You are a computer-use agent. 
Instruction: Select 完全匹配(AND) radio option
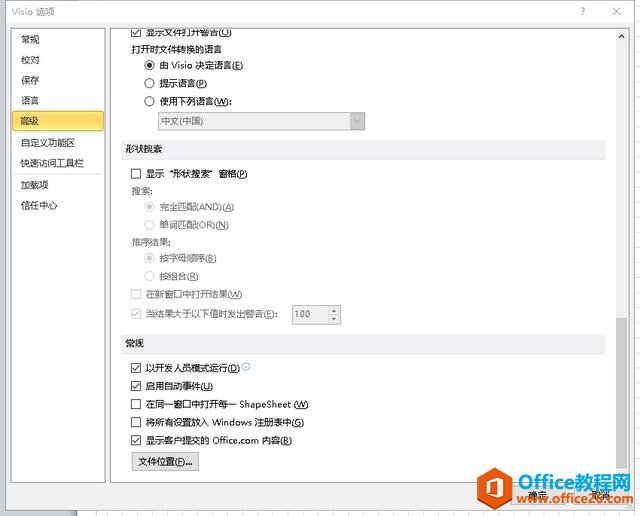[x=149, y=207]
